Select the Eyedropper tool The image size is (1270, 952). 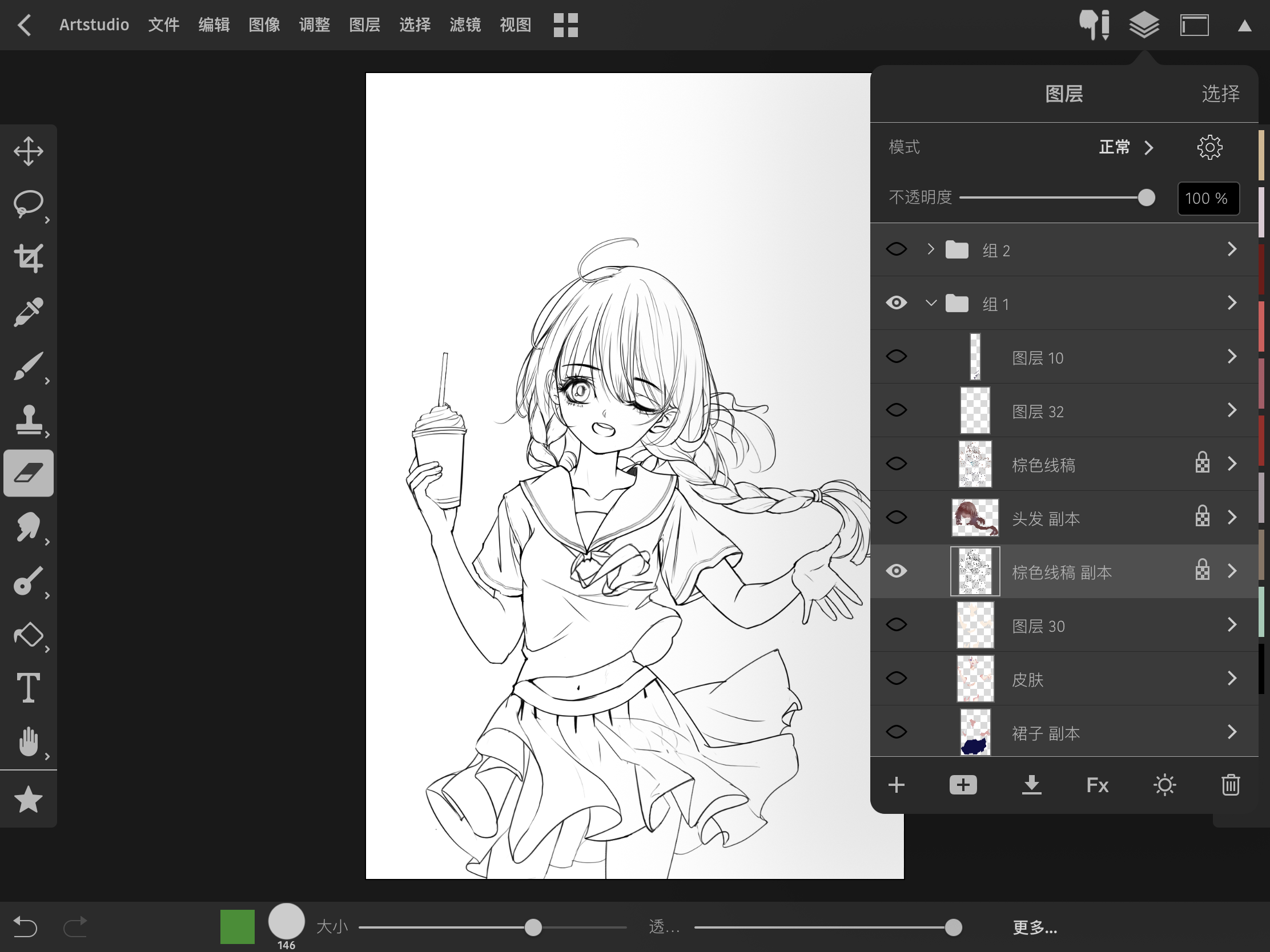click(28, 312)
